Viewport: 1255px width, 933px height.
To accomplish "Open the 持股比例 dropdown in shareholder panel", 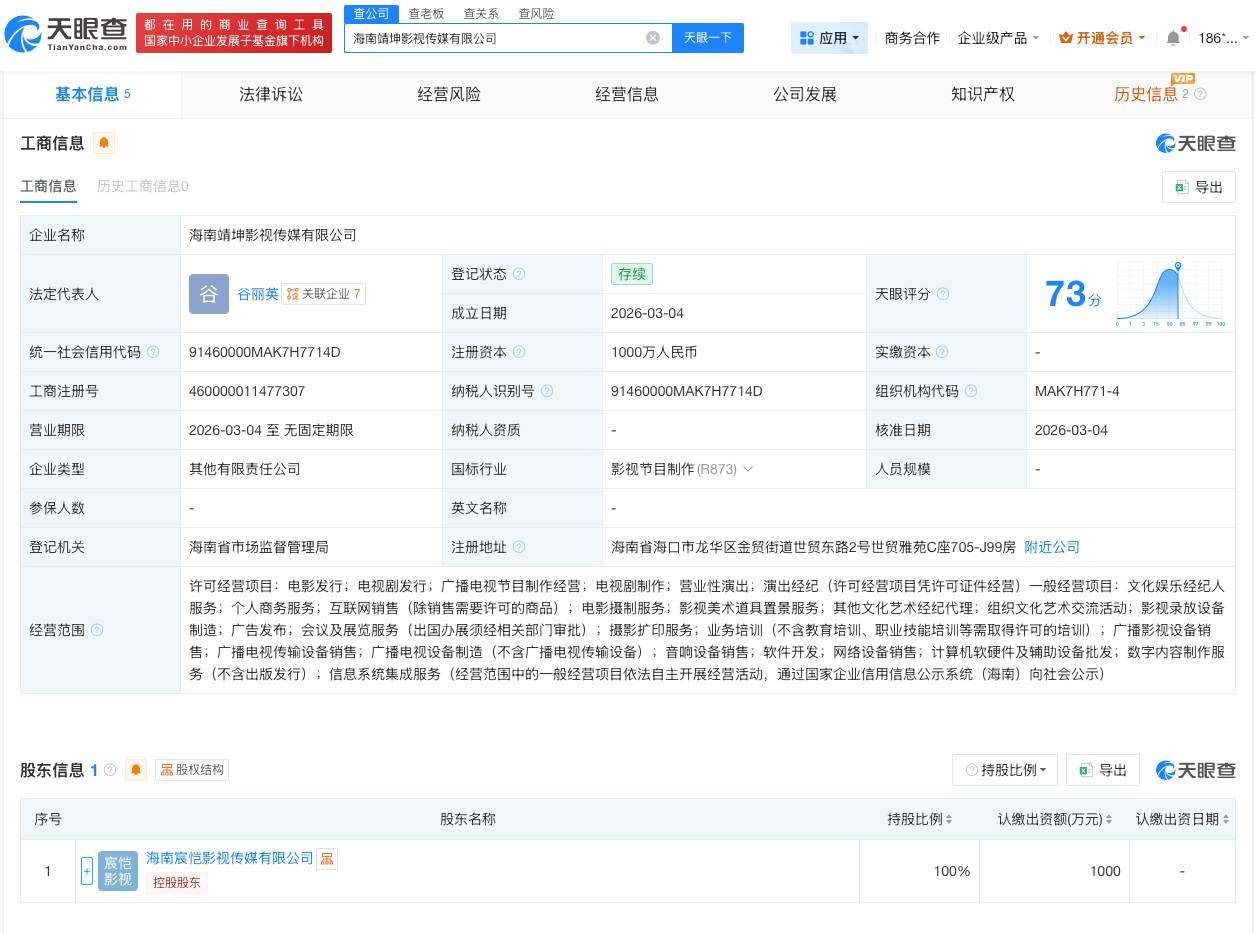I will 1005,770.
